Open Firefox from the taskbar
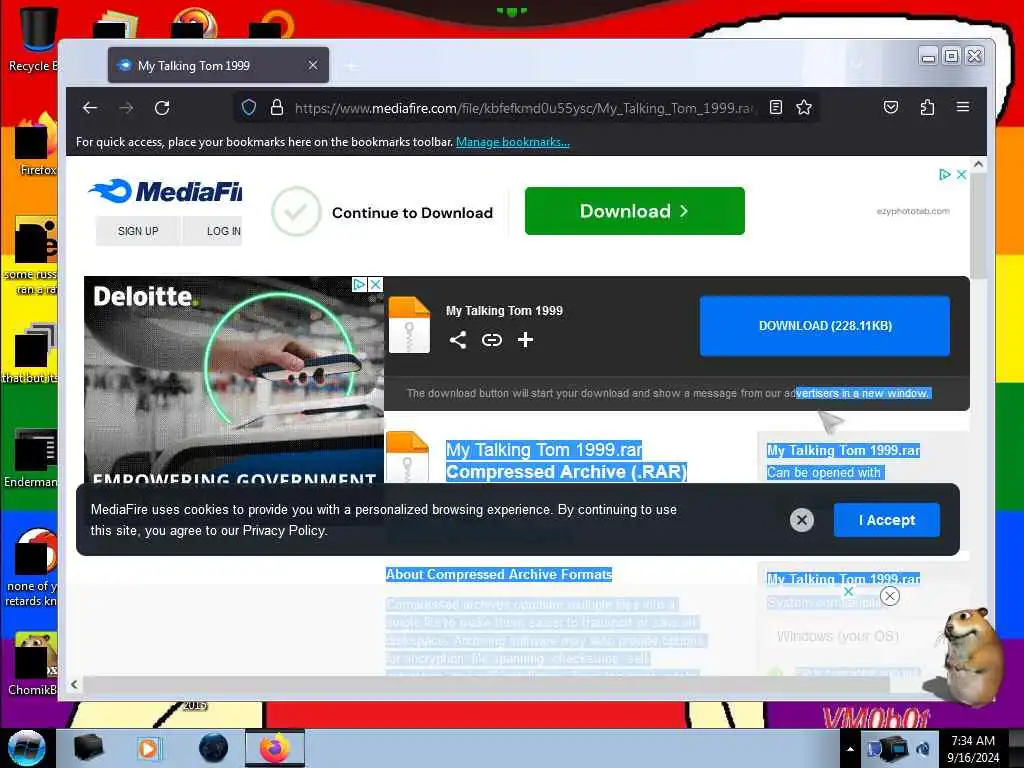The width and height of the screenshot is (1024, 768). pos(275,748)
